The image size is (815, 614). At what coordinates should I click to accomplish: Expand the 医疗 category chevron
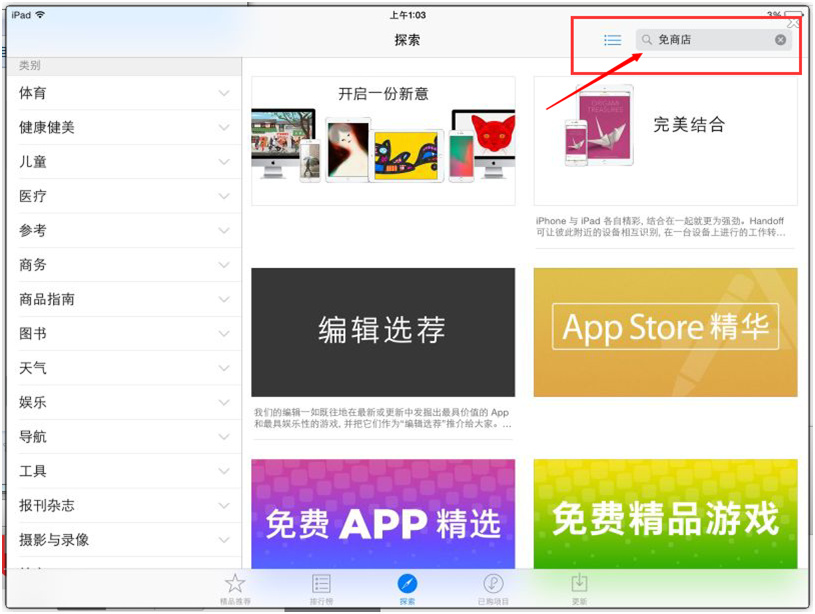point(224,197)
